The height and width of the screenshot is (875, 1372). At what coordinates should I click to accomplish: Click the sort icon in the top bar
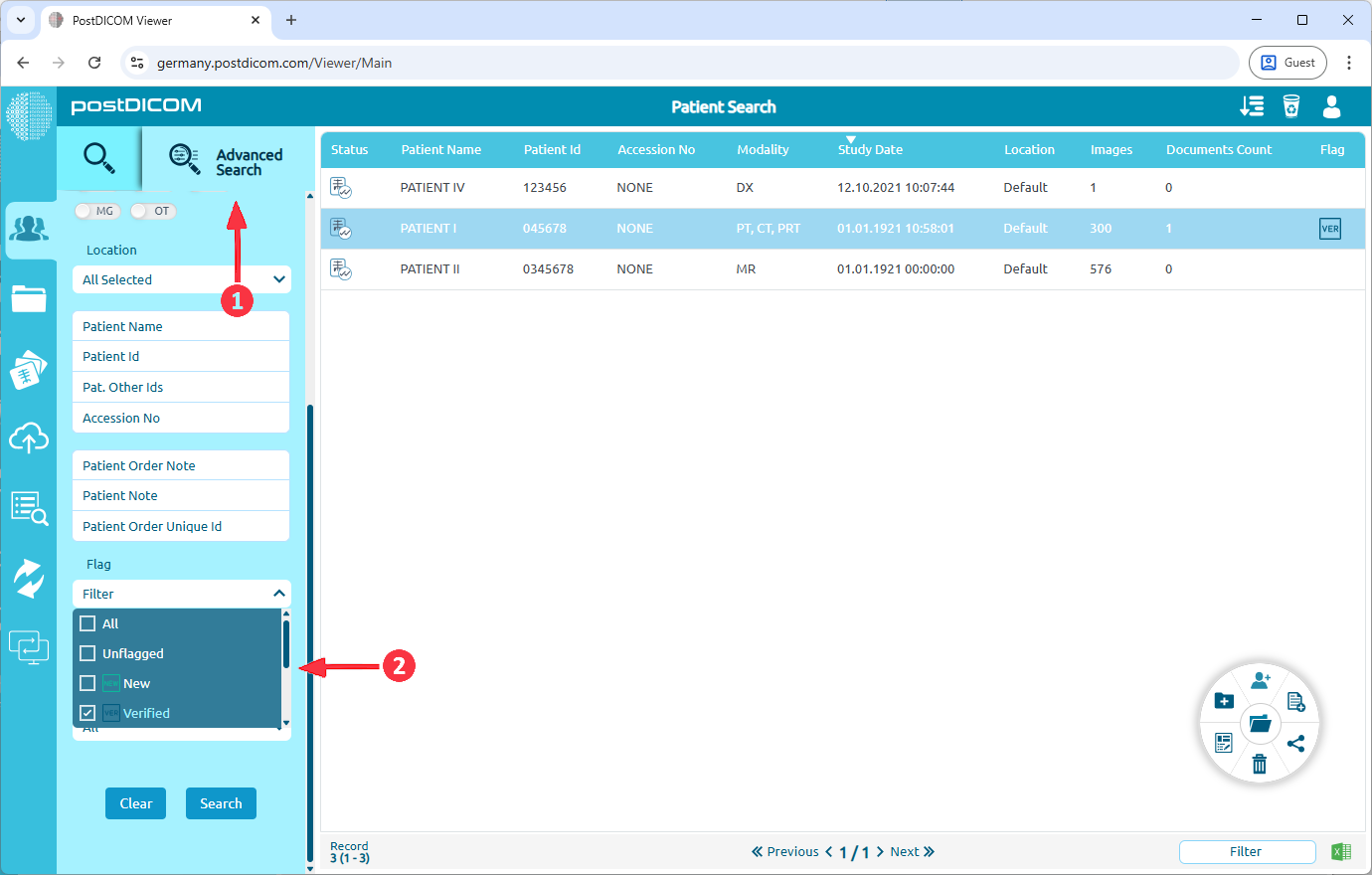click(1252, 106)
